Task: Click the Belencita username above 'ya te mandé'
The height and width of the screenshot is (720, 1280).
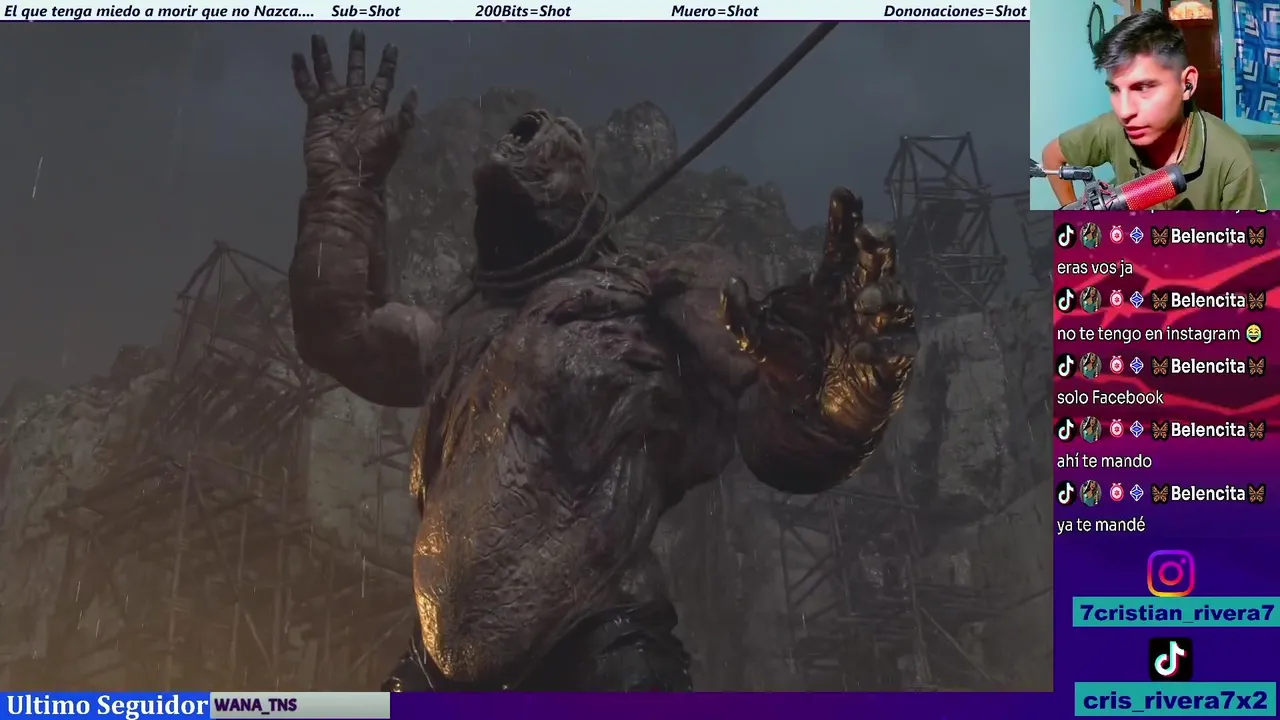Action: (1208, 493)
